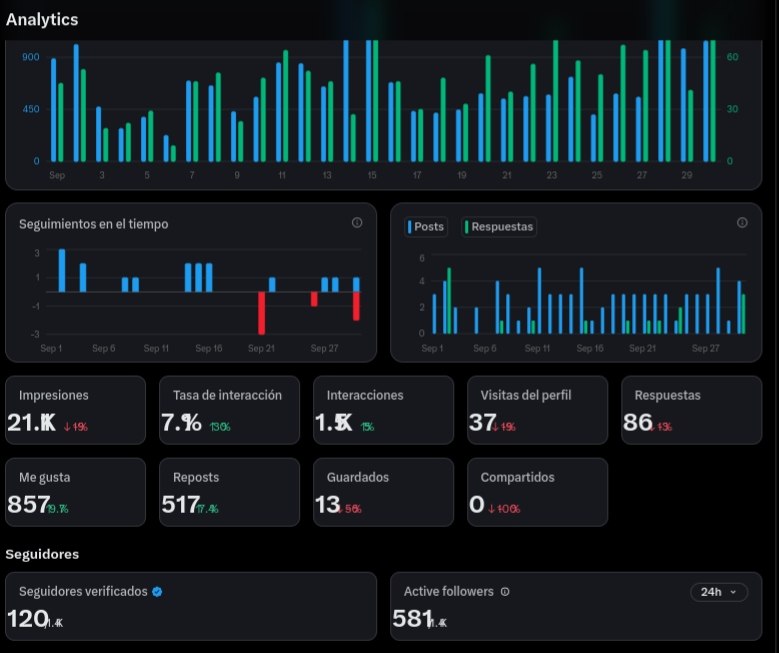Click info icon in Posts and Respuestas chart
Image resolution: width=779 pixels, height=653 pixels.
click(x=742, y=223)
